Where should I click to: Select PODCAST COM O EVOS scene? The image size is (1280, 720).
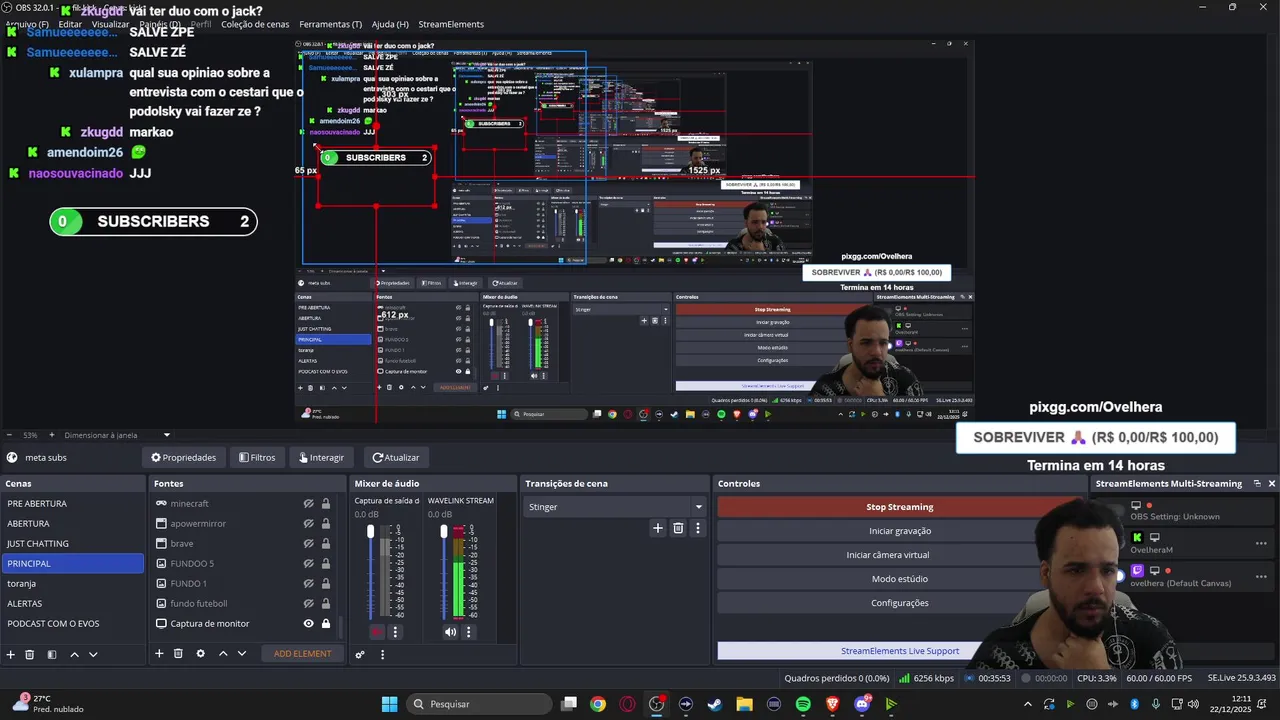pyautogui.click(x=74, y=623)
